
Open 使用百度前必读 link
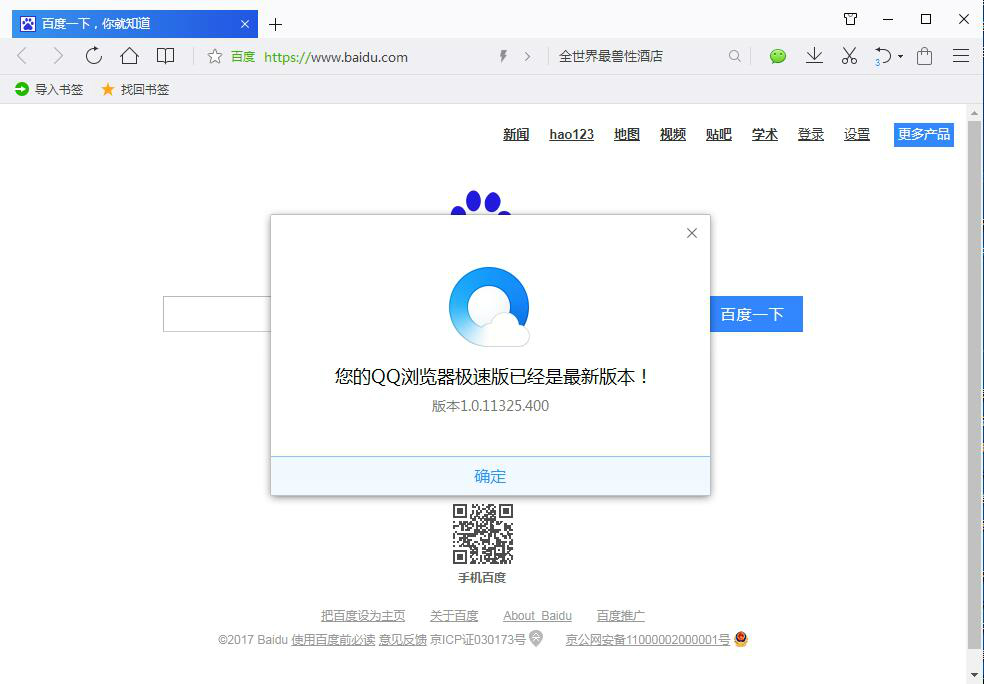point(333,639)
